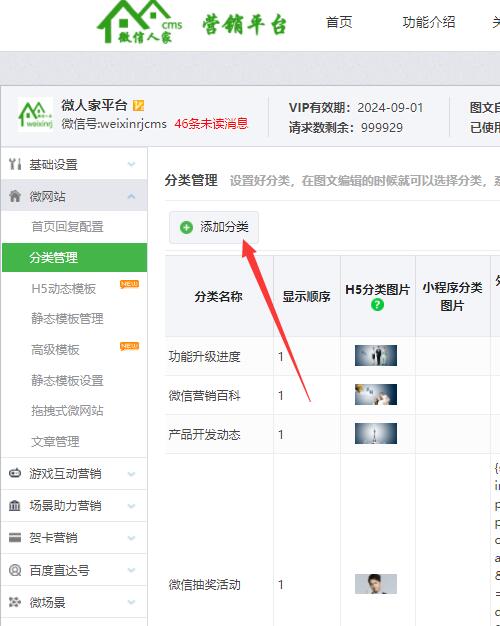Click the 小程序分类图片 column header
The height and width of the screenshot is (626, 500).
[x=452, y=296]
